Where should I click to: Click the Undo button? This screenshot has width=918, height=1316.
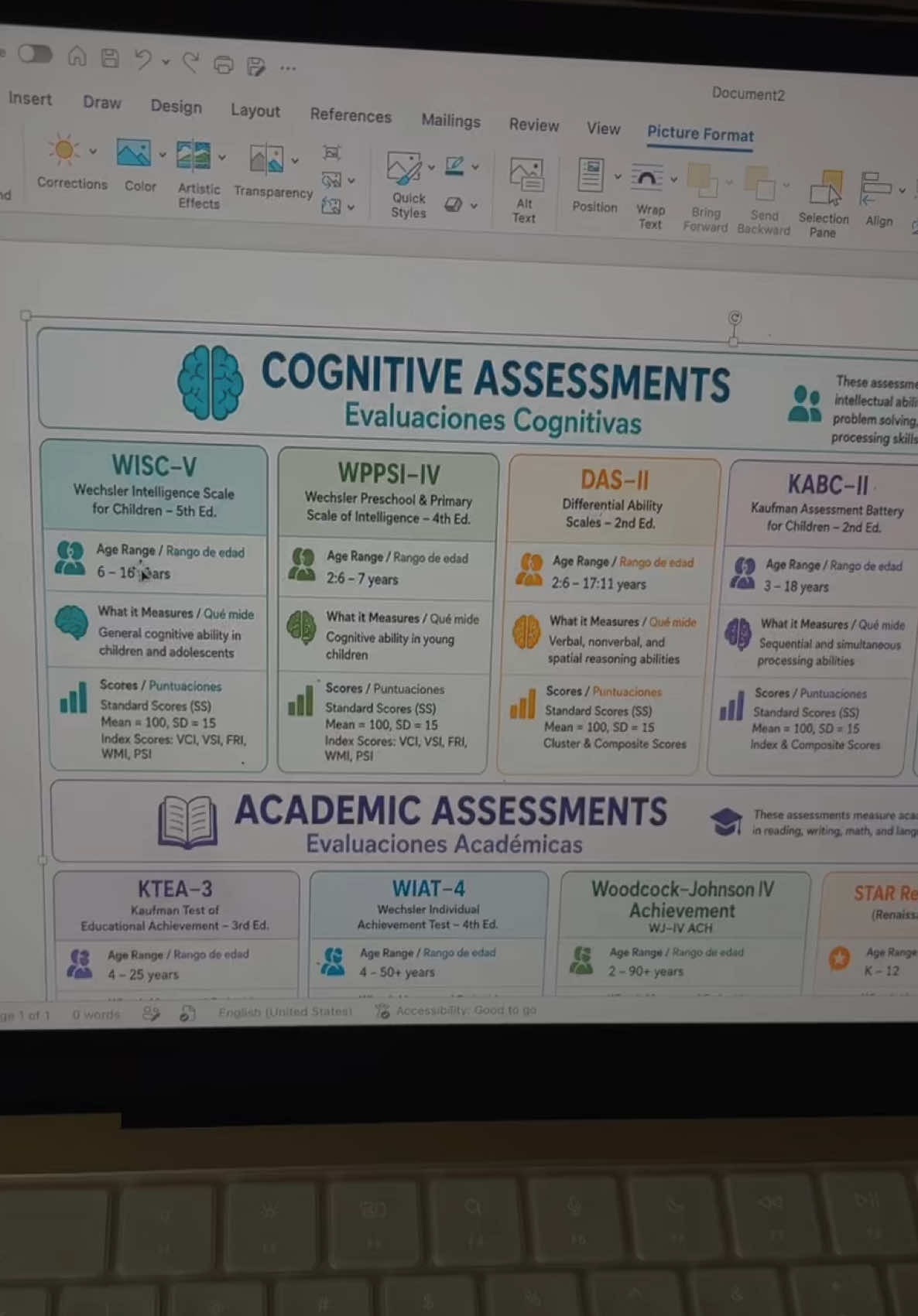click(x=143, y=60)
